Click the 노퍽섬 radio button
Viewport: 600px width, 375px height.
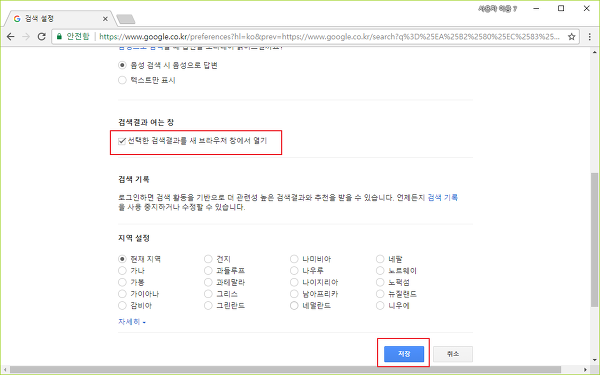pos(380,282)
